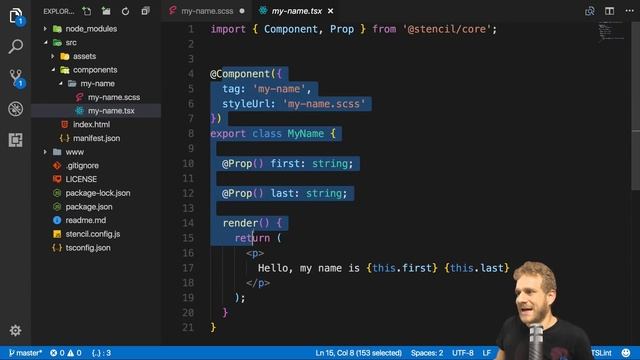Open package-lock.json in Explorer
640x360 pixels.
98,193
